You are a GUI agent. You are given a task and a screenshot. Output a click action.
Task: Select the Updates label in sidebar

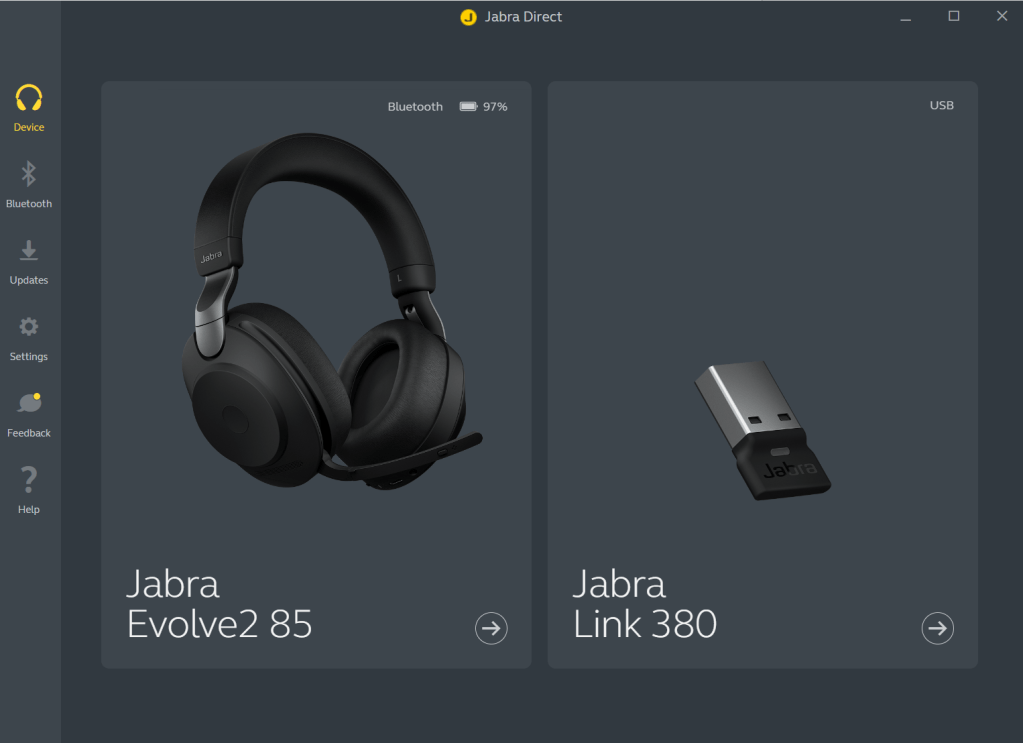pyautogui.click(x=29, y=280)
